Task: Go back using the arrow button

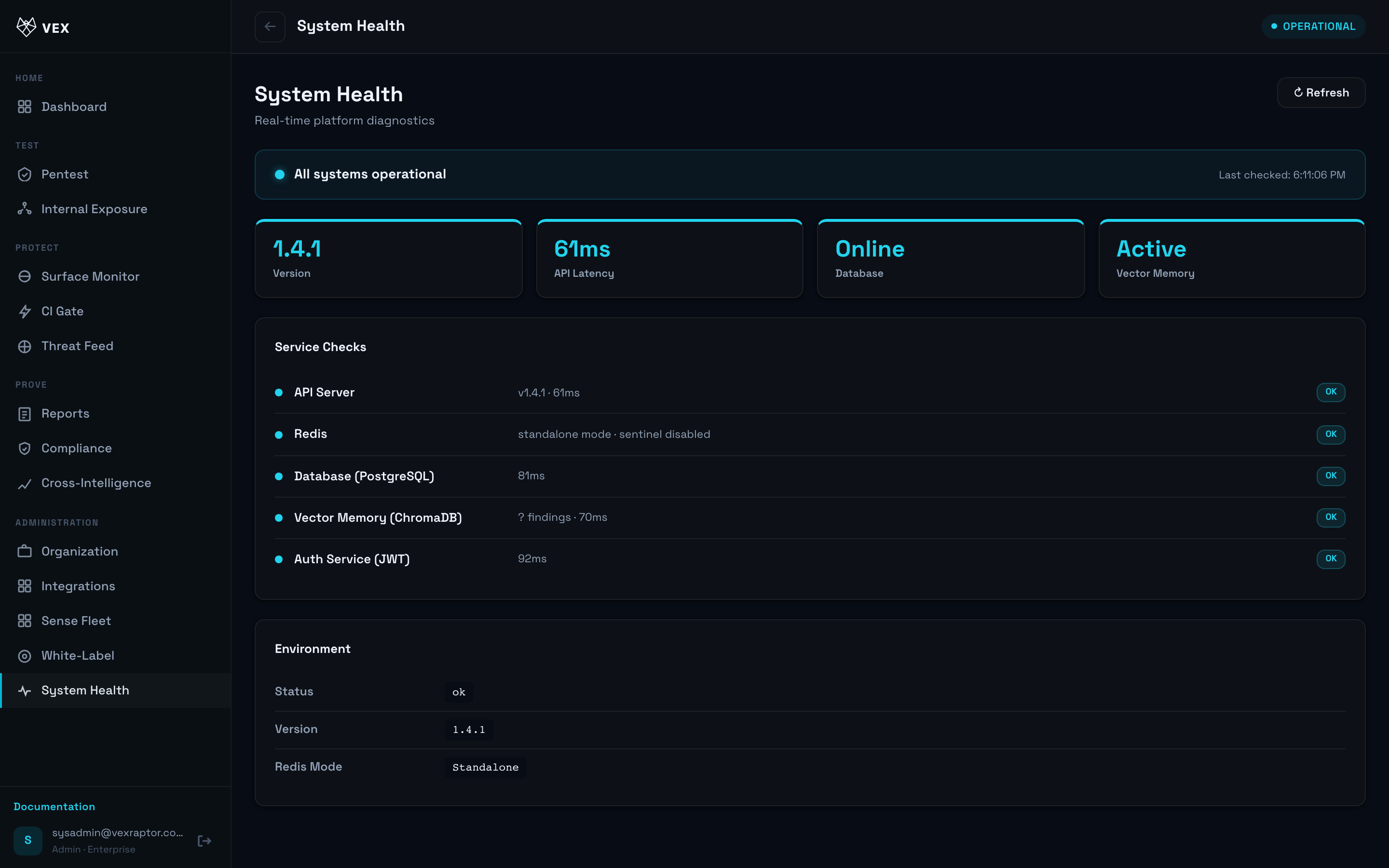Action: [x=270, y=27]
